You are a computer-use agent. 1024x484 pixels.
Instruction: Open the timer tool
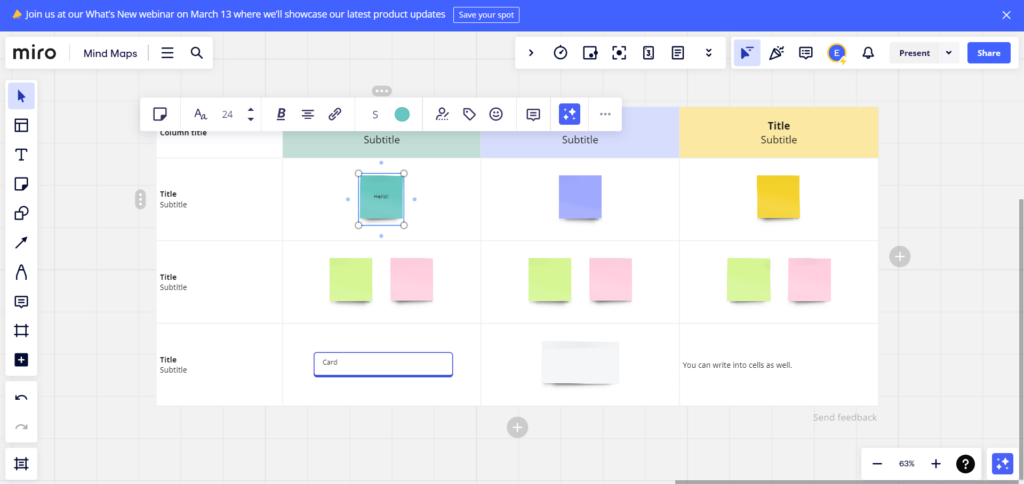coord(560,53)
